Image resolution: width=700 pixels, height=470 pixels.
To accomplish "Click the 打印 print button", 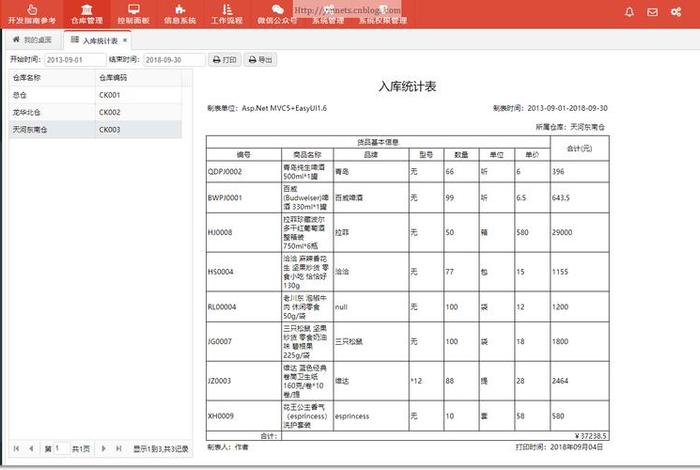I will click(225, 60).
